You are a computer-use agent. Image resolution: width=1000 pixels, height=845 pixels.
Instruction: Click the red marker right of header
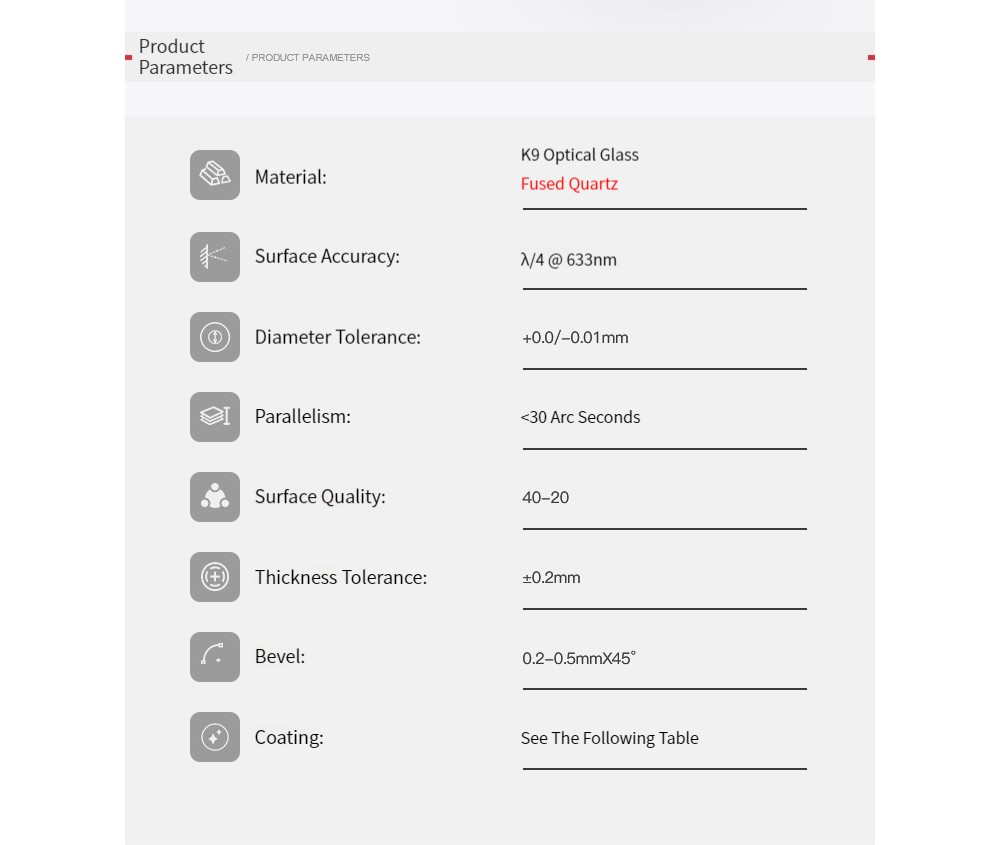pyautogui.click(x=871, y=57)
